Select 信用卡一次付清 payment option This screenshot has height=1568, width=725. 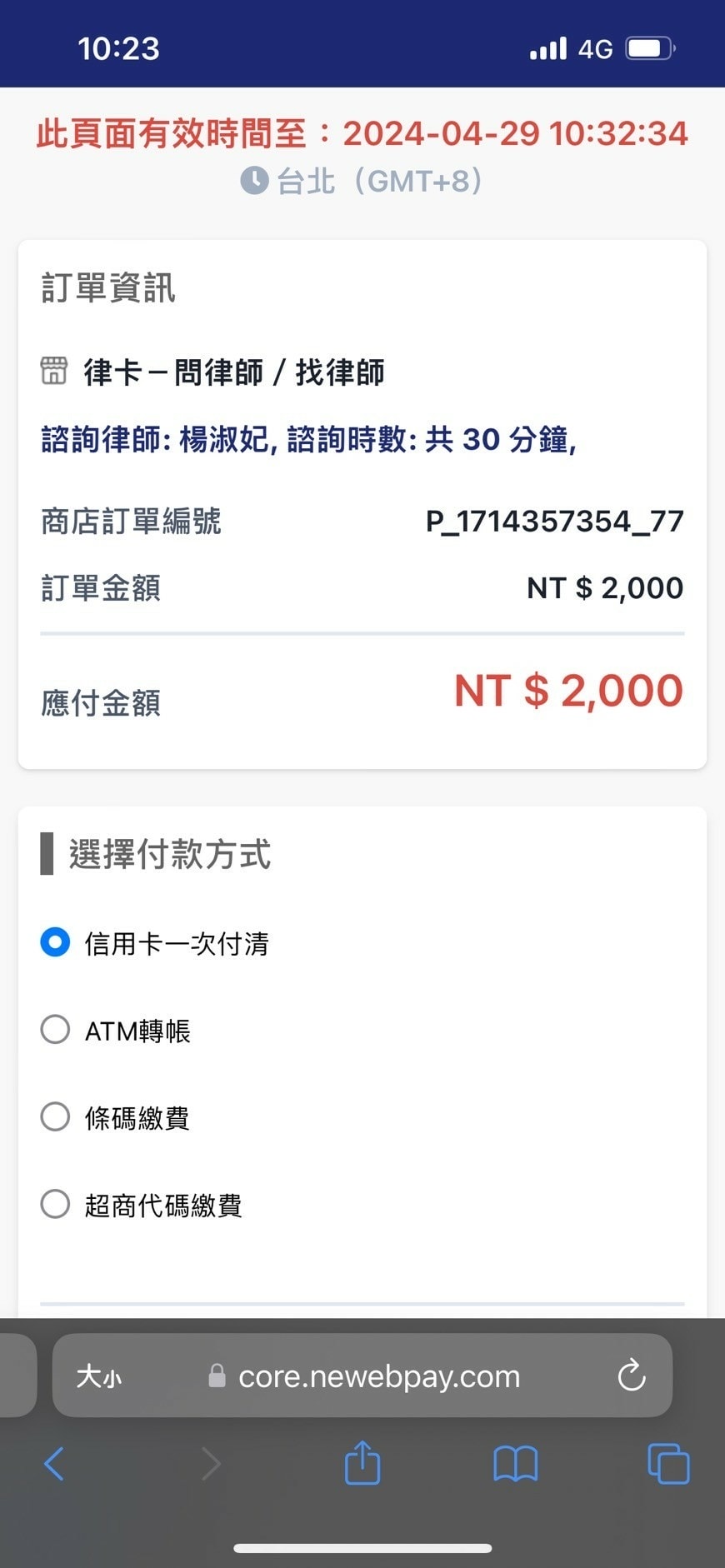56,943
